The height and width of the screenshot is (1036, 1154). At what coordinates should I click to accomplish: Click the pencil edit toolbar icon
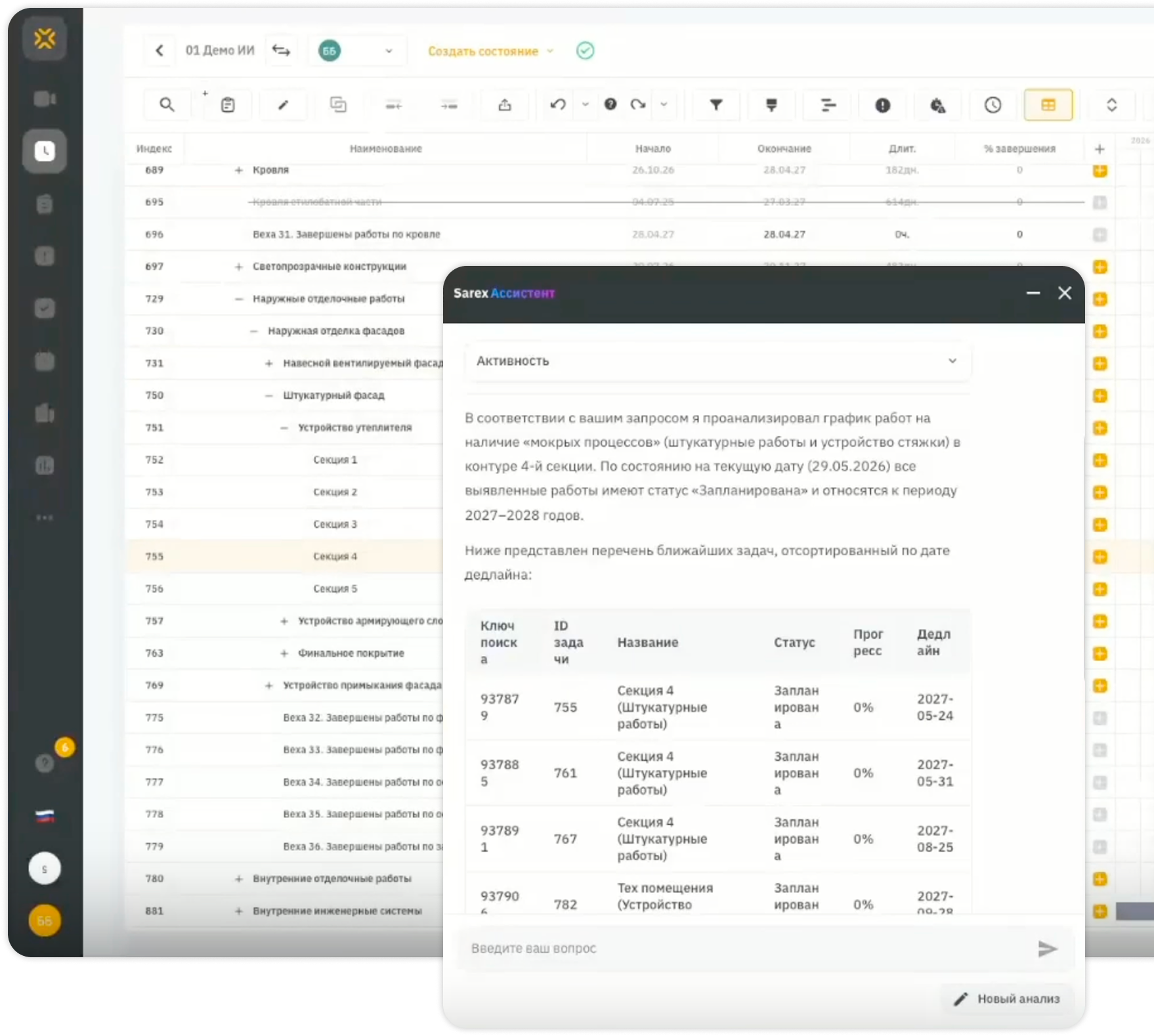283,105
